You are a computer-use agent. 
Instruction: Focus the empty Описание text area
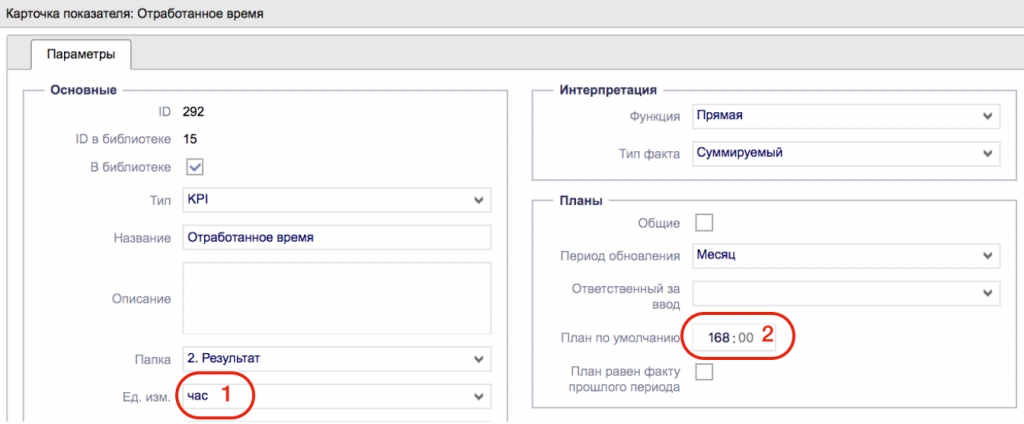(336, 299)
